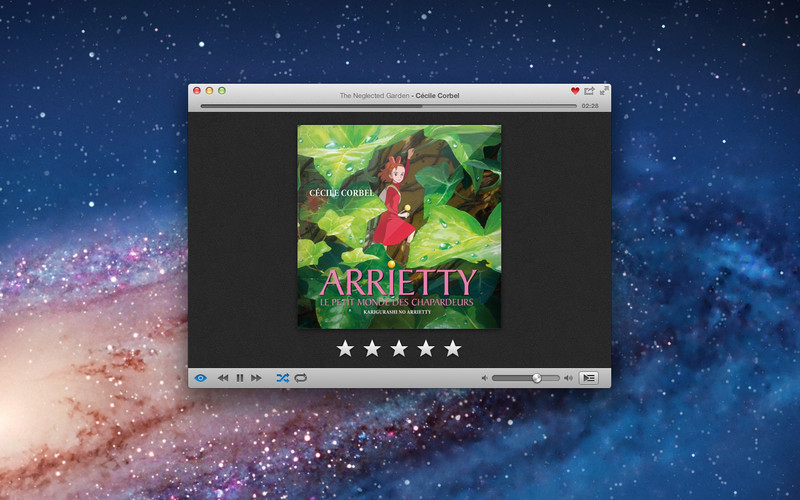This screenshot has width=800, height=500.
Task: Click the low volume speaker icon
Action: pos(484,378)
